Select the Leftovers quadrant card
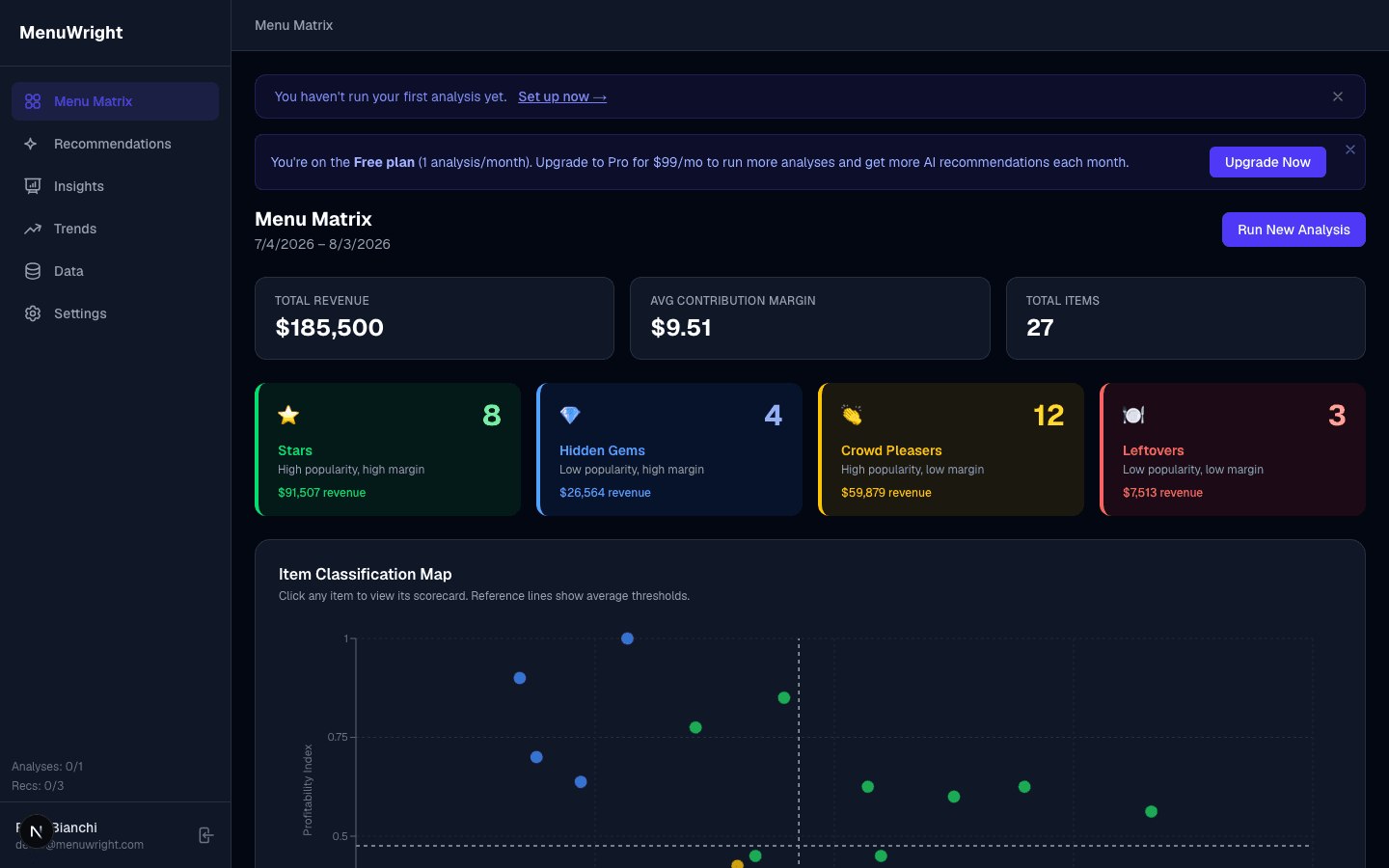Image resolution: width=1389 pixels, height=868 pixels. click(x=1233, y=449)
